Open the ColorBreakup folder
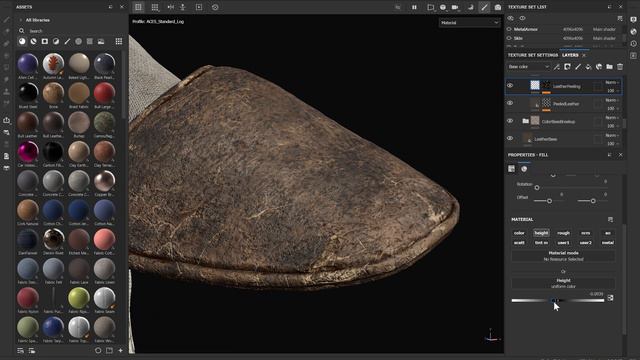The height and width of the screenshot is (360, 640). 526,121
